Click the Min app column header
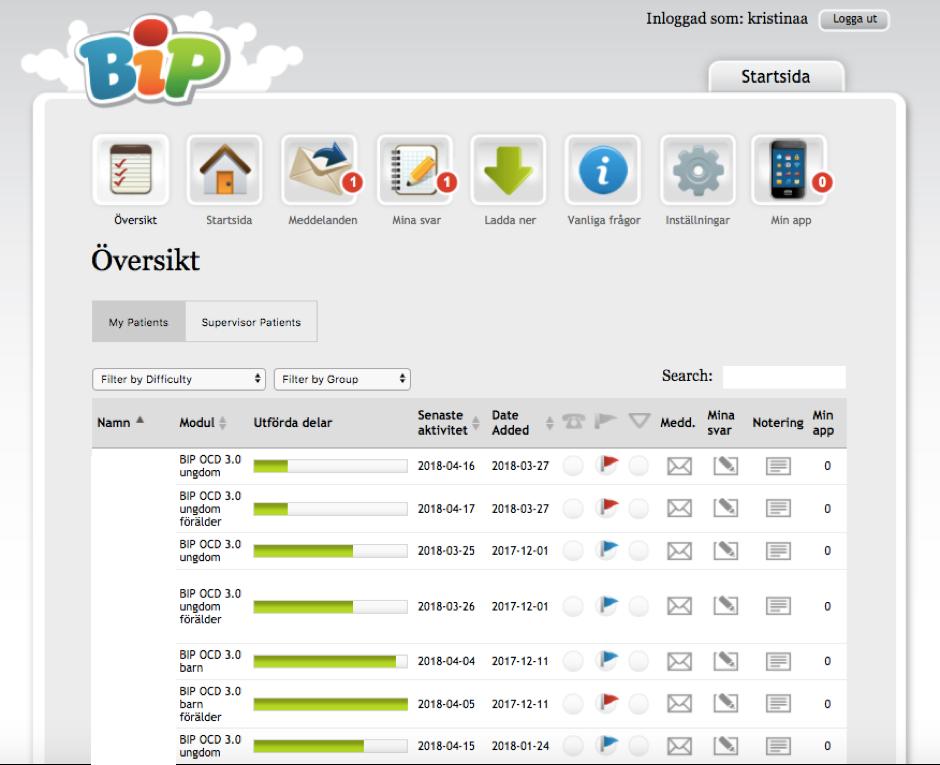This screenshot has height=765, width=940. [x=823, y=423]
